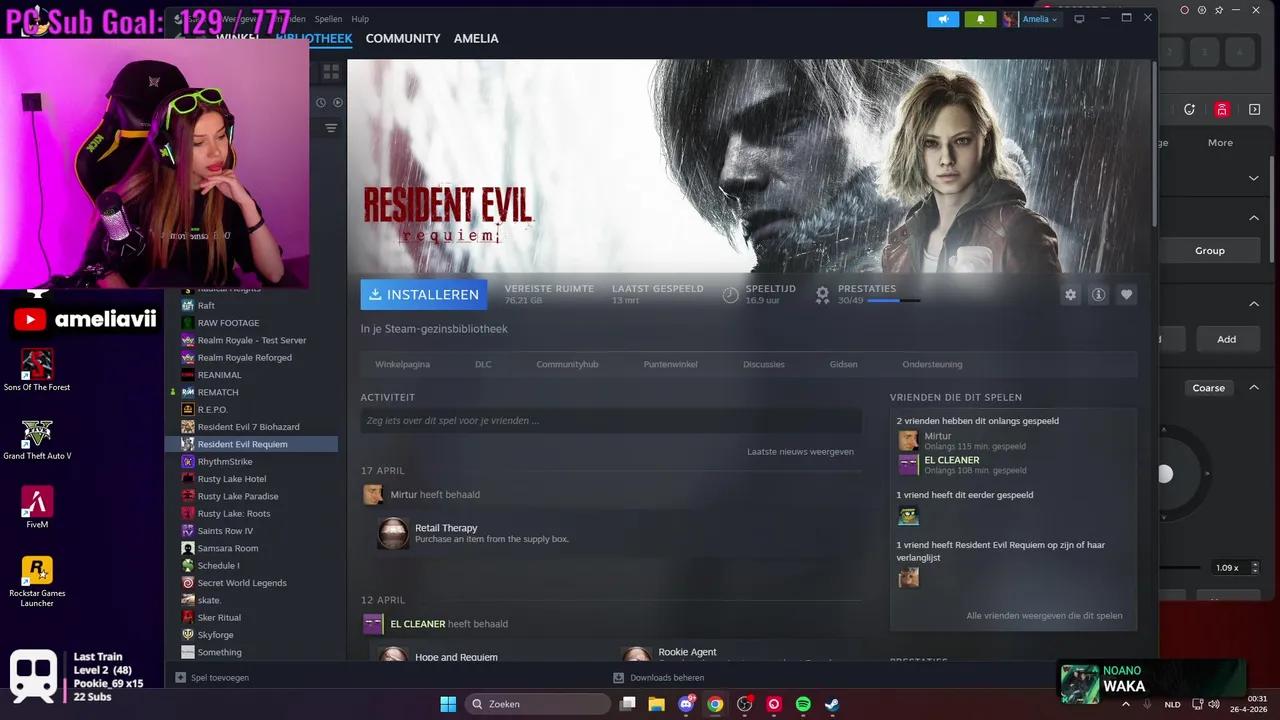Open Communityhub tab
The width and height of the screenshot is (1280, 720).
click(x=567, y=364)
